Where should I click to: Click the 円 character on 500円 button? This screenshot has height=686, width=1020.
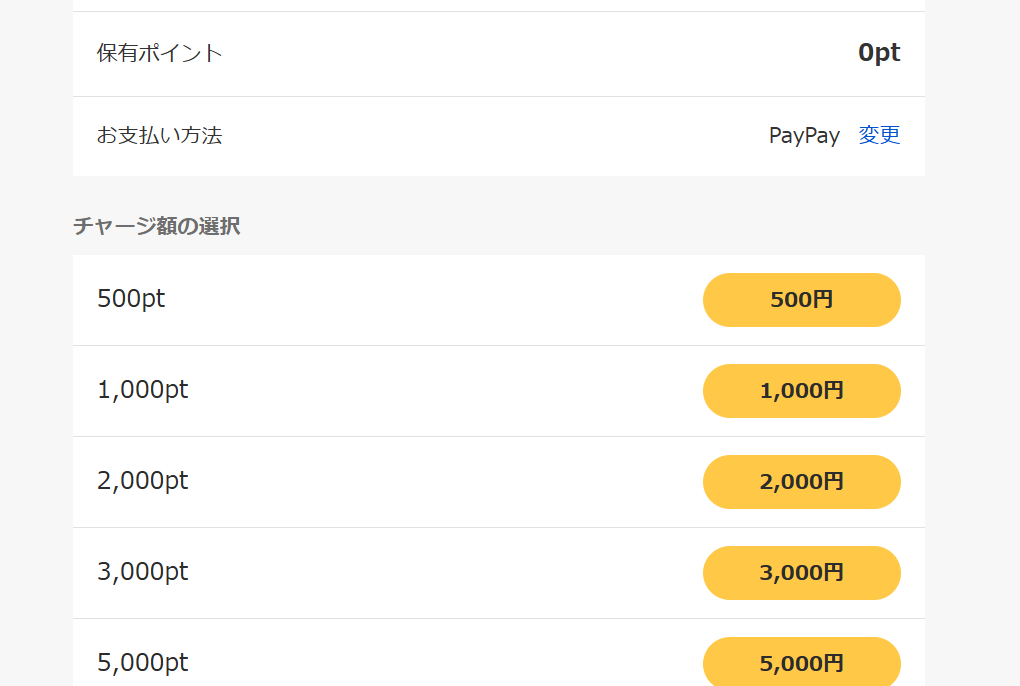tap(823, 299)
